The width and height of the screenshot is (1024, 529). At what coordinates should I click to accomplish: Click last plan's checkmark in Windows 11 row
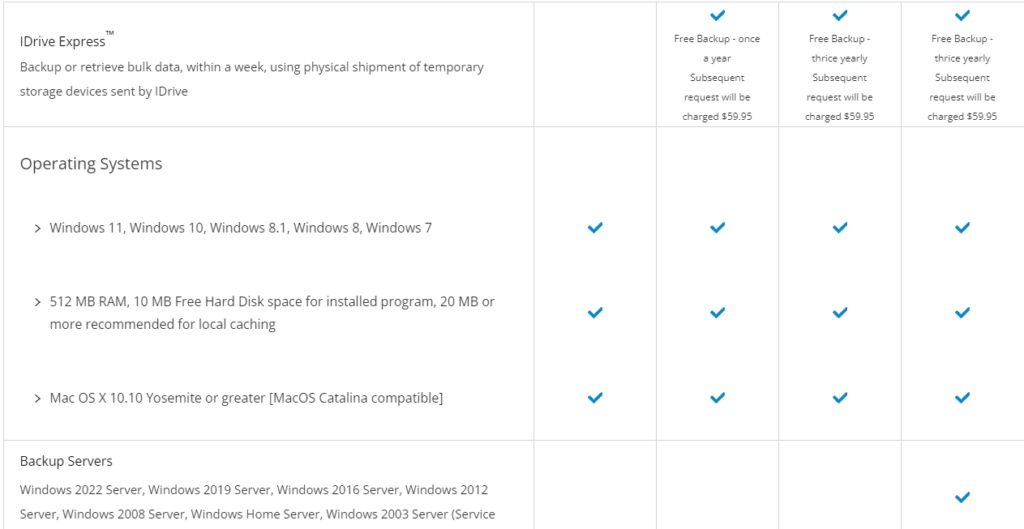(x=962, y=228)
